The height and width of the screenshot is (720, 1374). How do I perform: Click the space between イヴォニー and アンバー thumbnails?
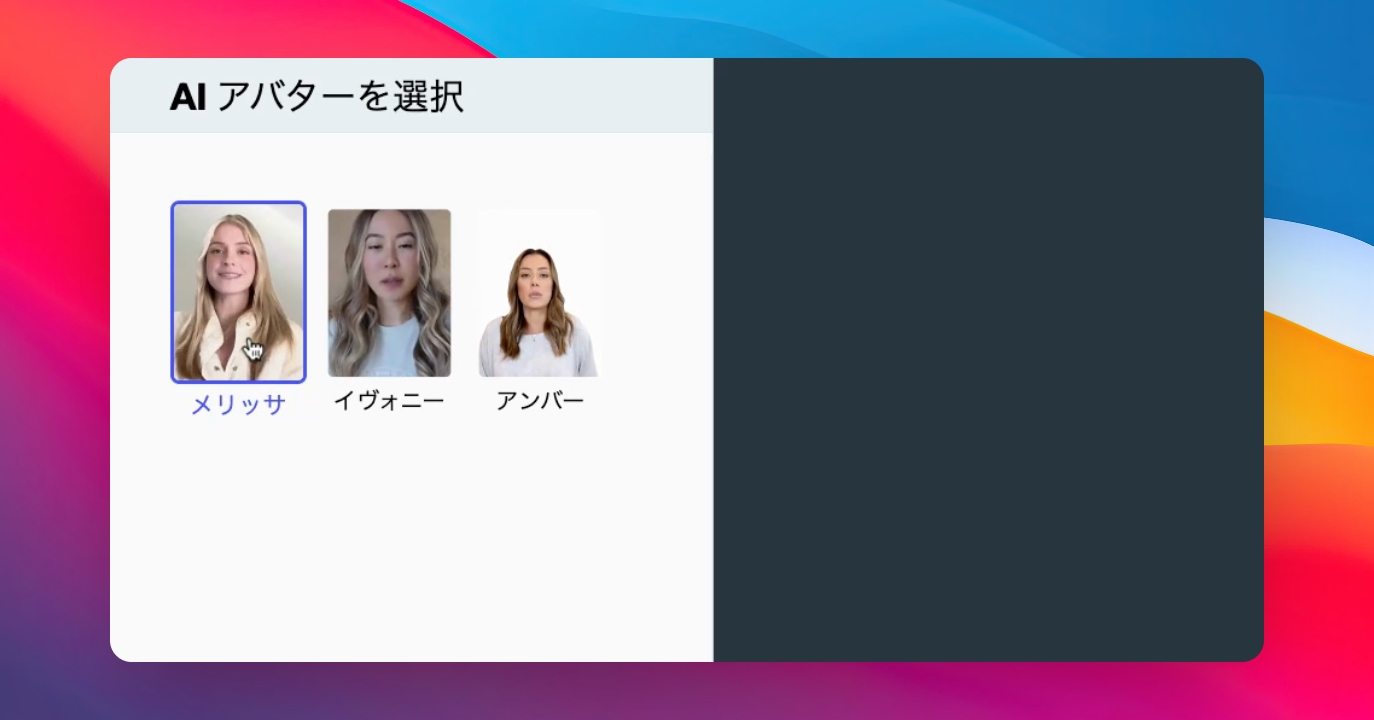[x=467, y=292]
